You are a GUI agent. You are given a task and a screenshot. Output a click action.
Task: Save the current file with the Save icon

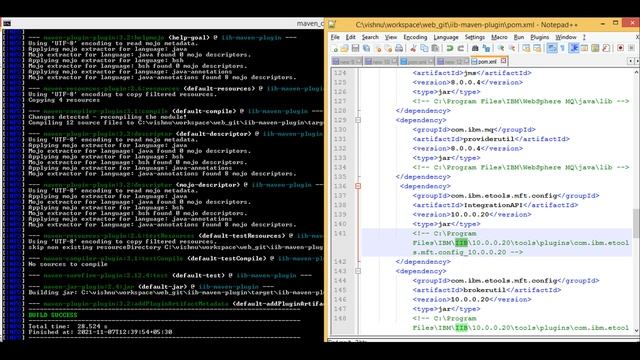point(356,49)
